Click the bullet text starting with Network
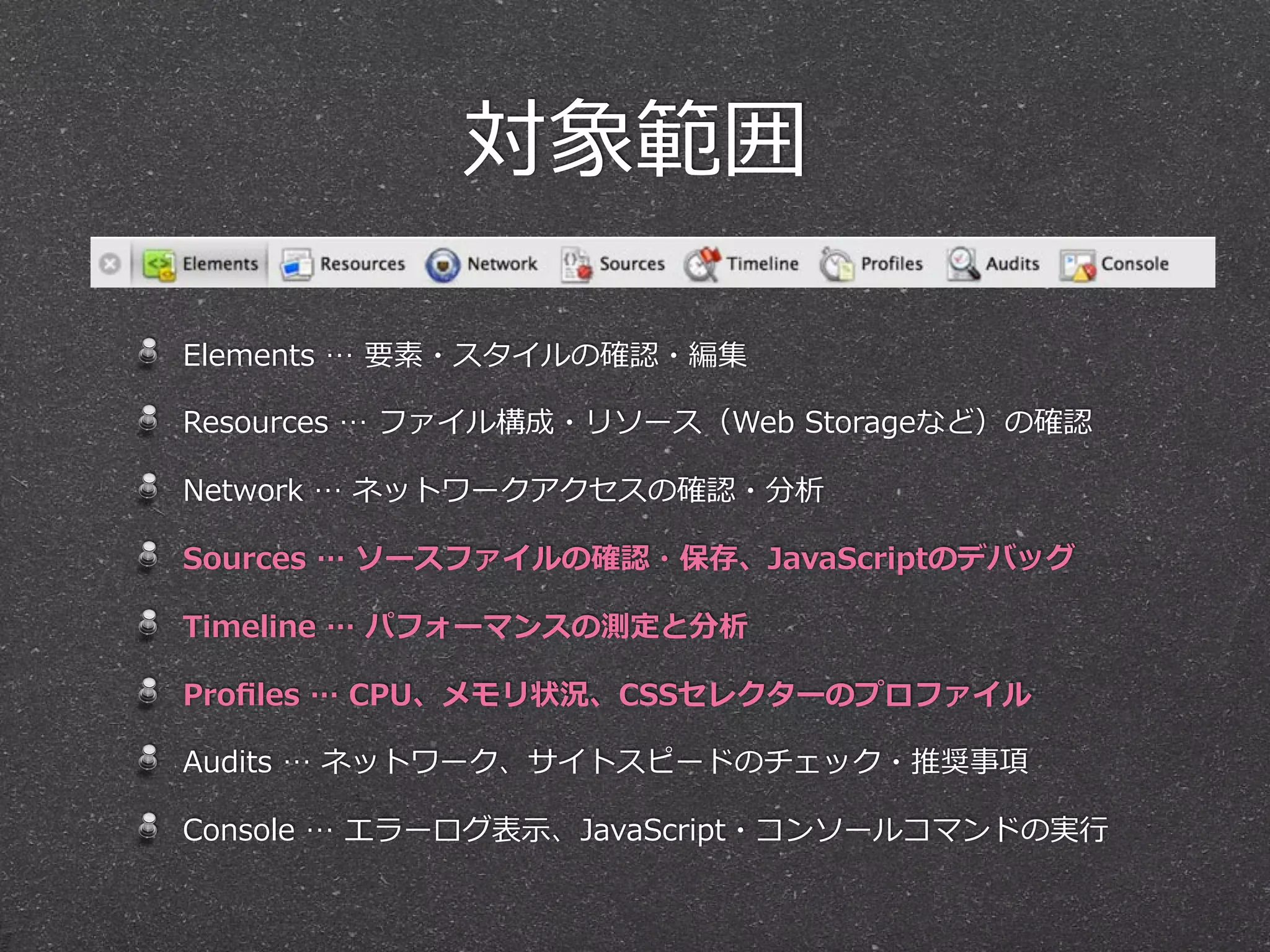The width and height of the screenshot is (1270, 952). pyautogui.click(x=504, y=490)
